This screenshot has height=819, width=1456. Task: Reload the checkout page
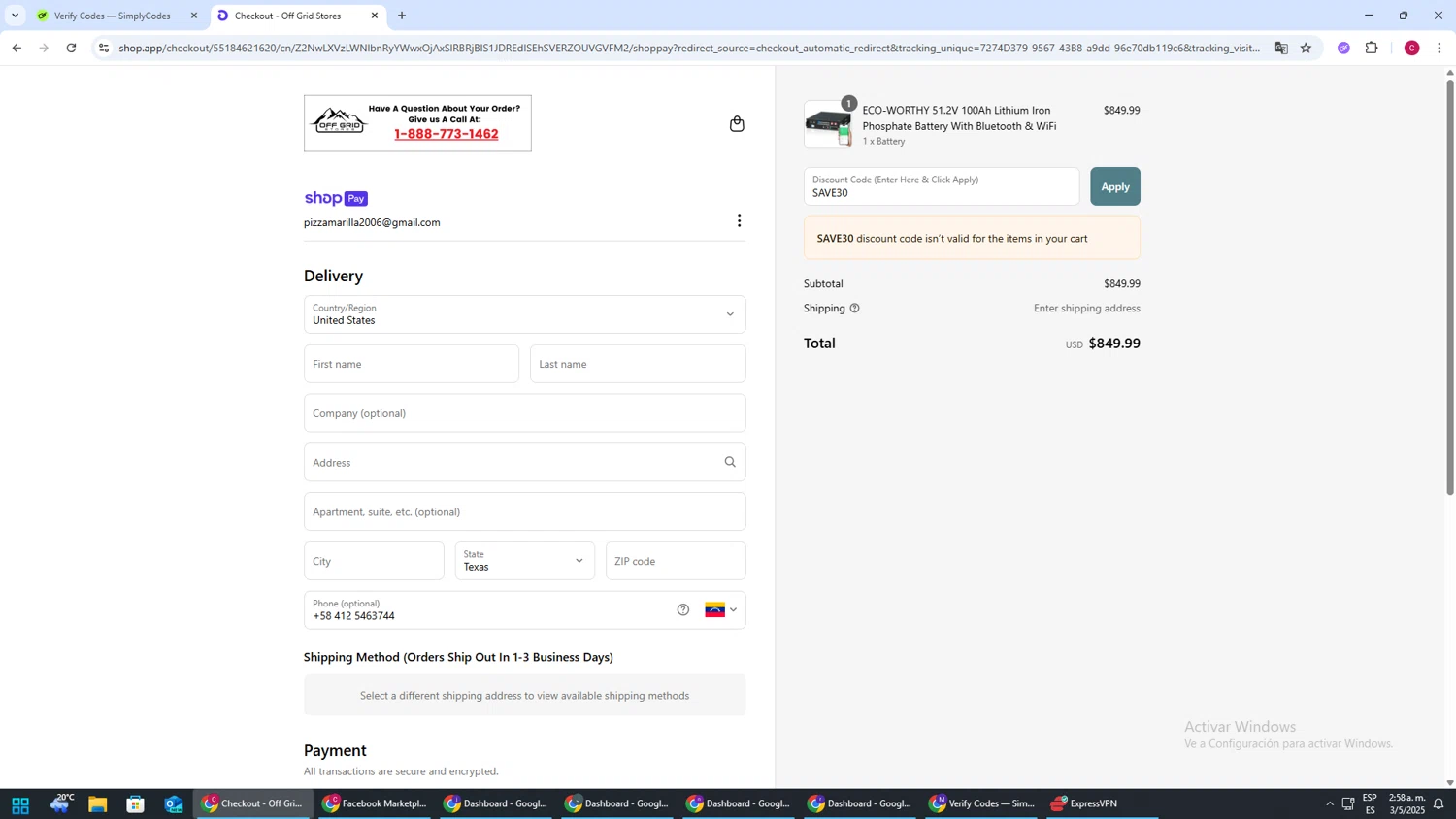pos(71,48)
